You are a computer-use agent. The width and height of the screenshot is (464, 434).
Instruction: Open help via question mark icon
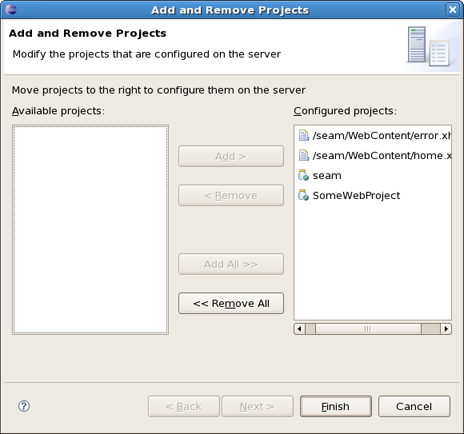click(x=24, y=406)
